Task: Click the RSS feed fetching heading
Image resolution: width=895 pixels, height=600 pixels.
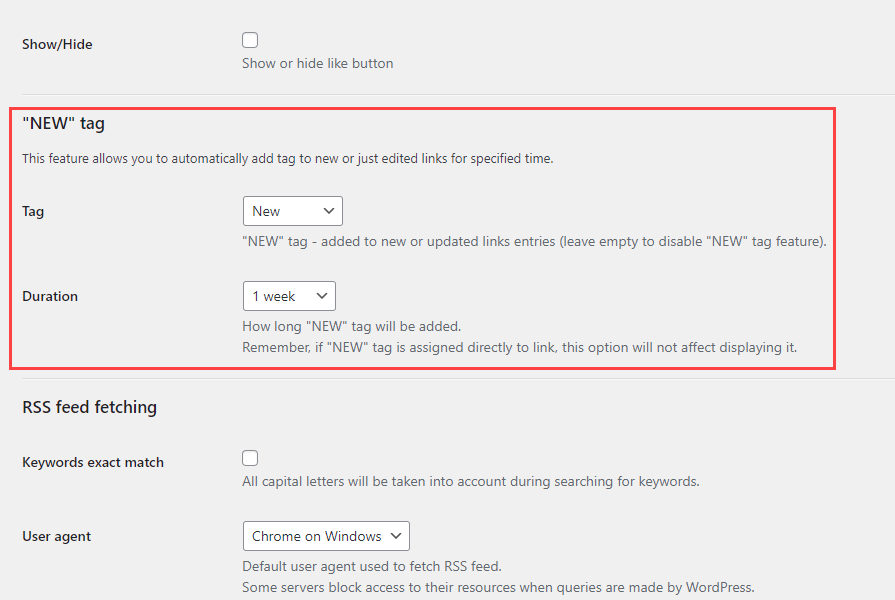Action: point(90,407)
